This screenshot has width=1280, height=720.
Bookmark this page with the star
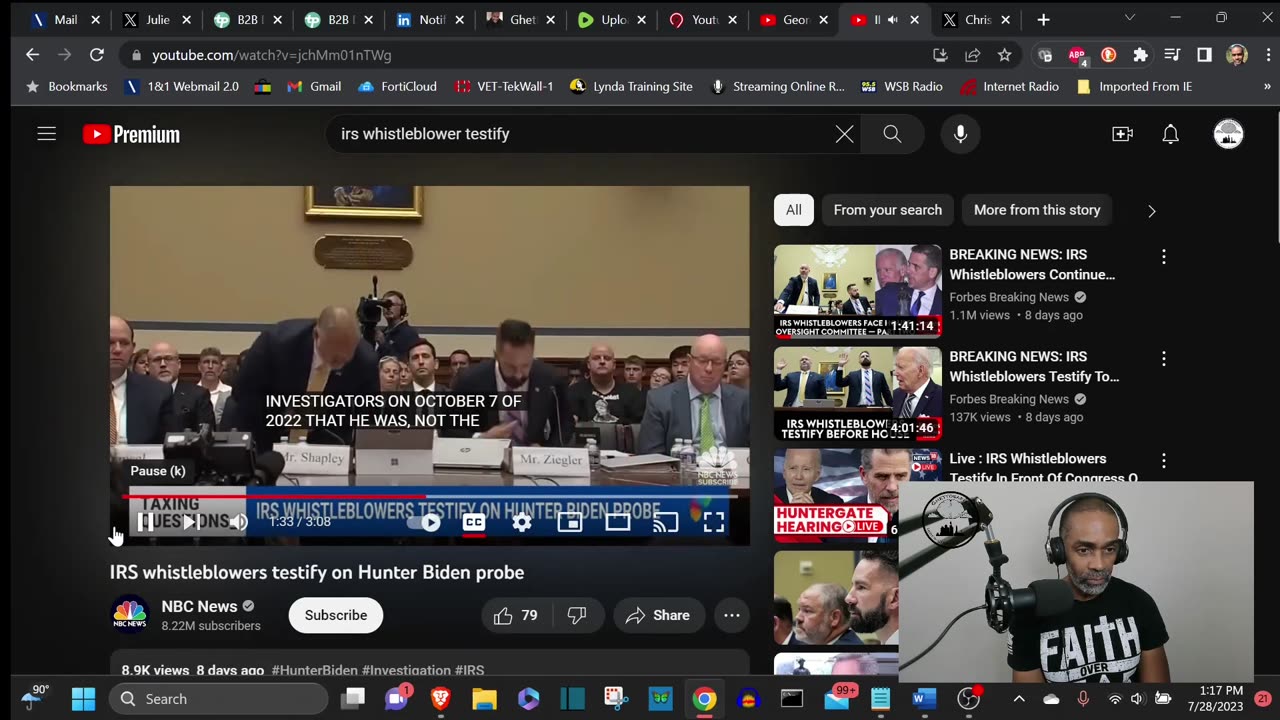(1004, 55)
